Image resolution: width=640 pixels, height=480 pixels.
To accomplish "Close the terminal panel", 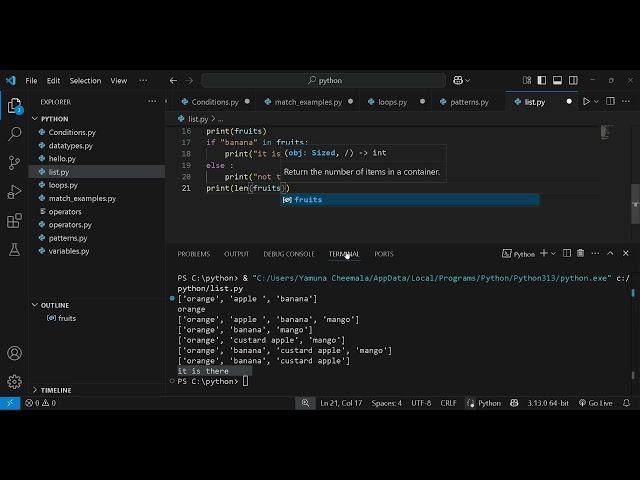I will point(626,253).
